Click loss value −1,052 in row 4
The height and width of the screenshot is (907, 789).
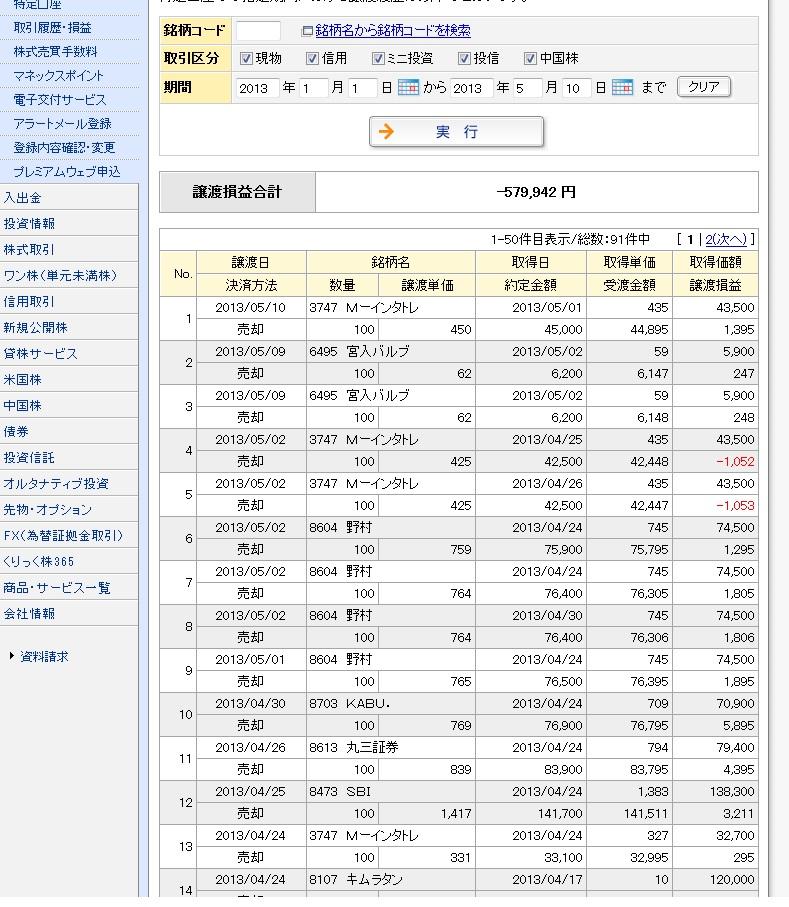pos(735,462)
